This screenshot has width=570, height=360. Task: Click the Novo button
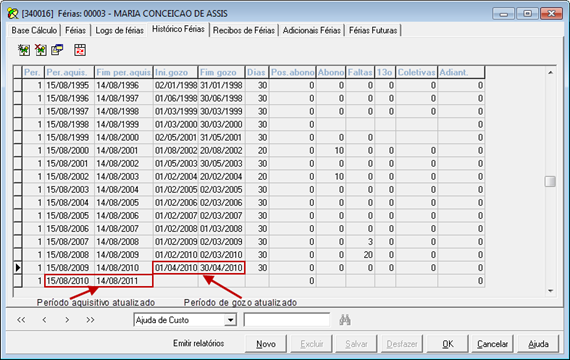[x=266, y=344]
